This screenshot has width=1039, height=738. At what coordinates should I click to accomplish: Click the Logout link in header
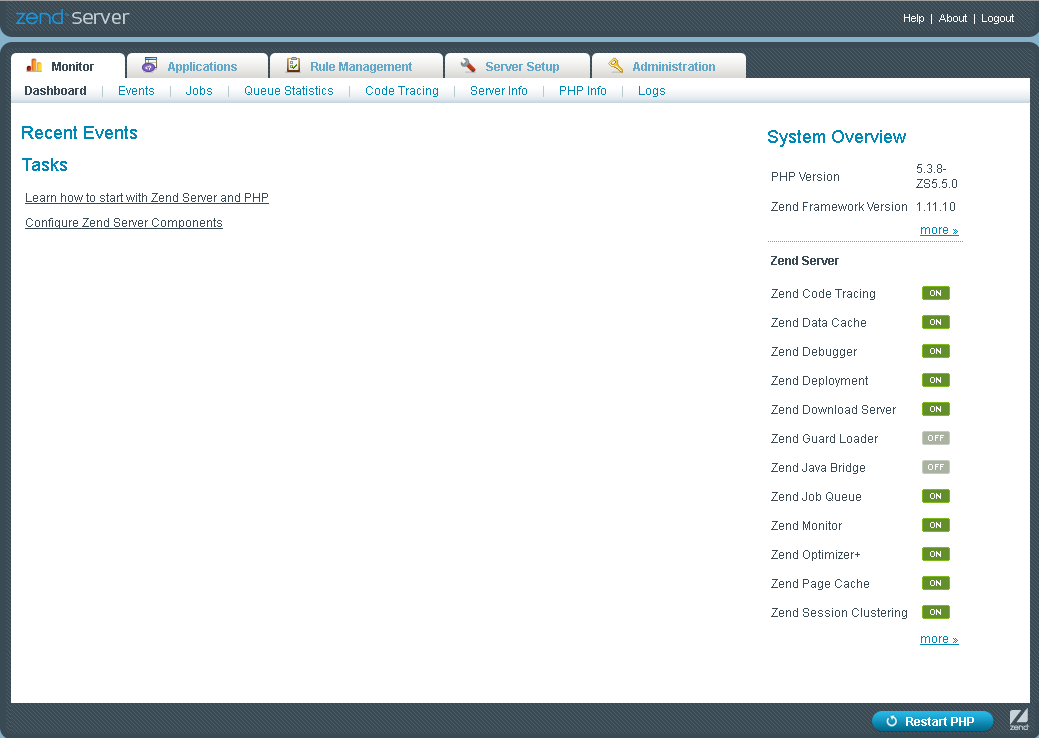997,18
